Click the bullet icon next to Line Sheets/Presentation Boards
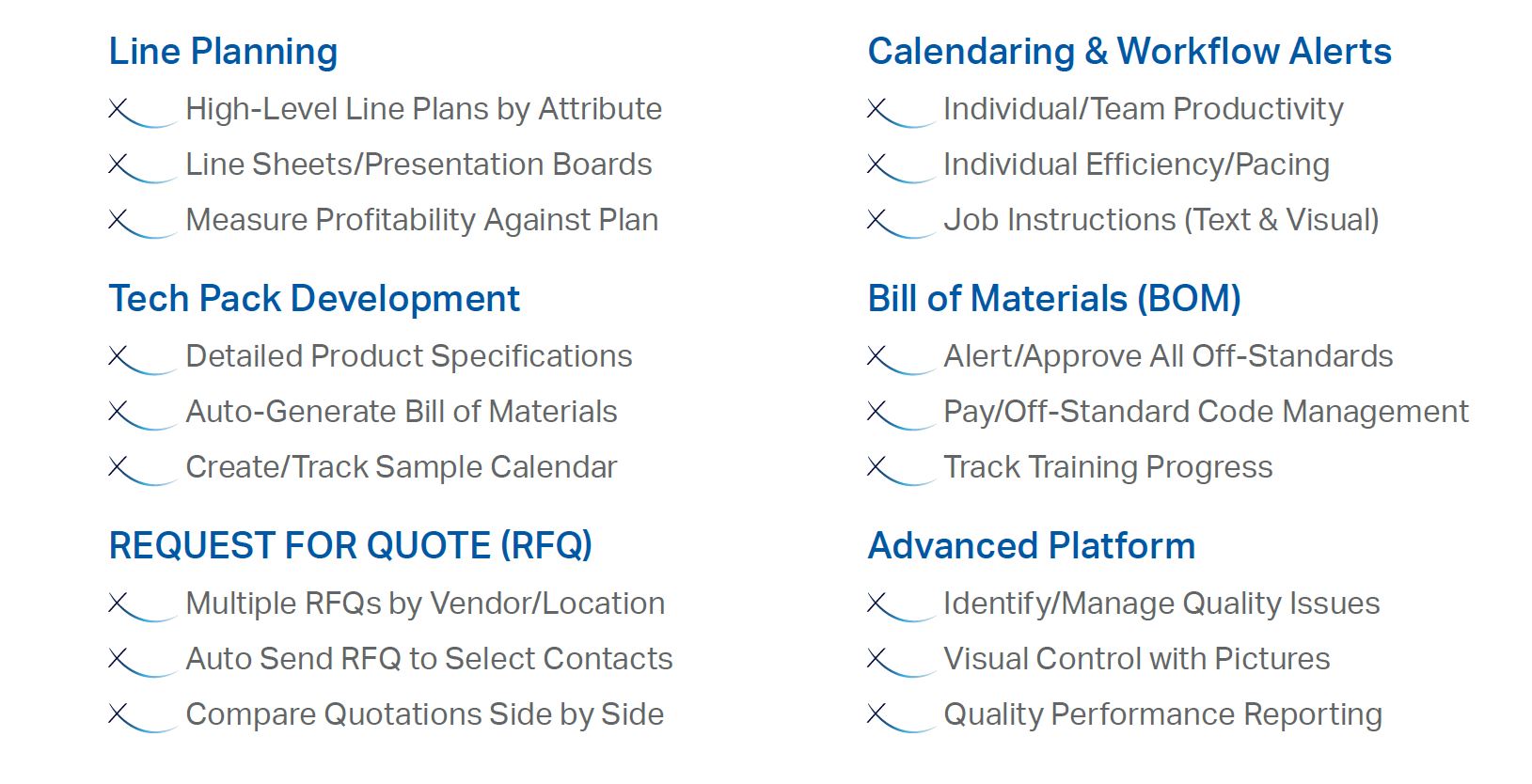This screenshot has width=1532, height=784. click(x=143, y=167)
